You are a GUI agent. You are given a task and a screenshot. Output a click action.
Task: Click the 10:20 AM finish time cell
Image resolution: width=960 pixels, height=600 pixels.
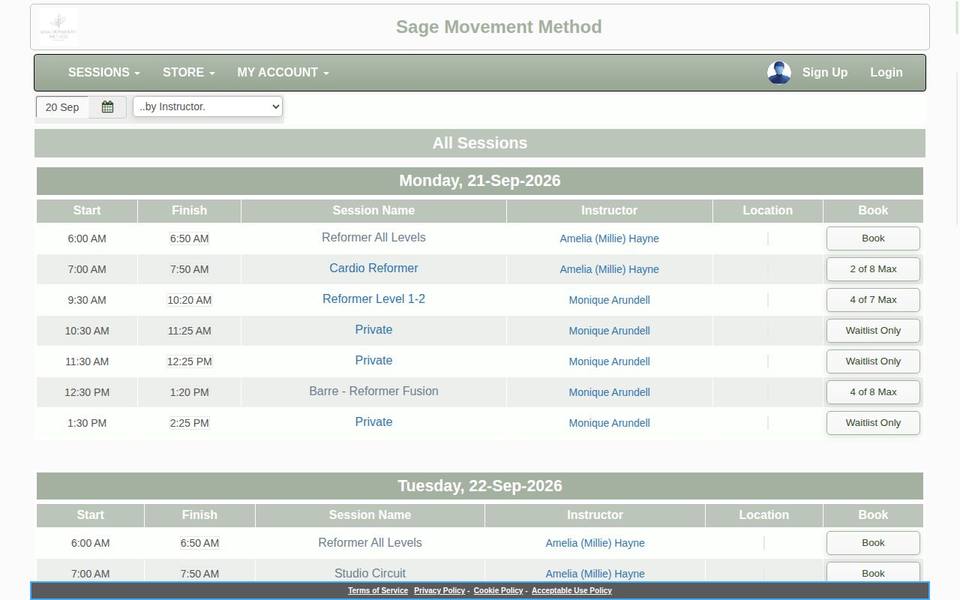pos(189,300)
